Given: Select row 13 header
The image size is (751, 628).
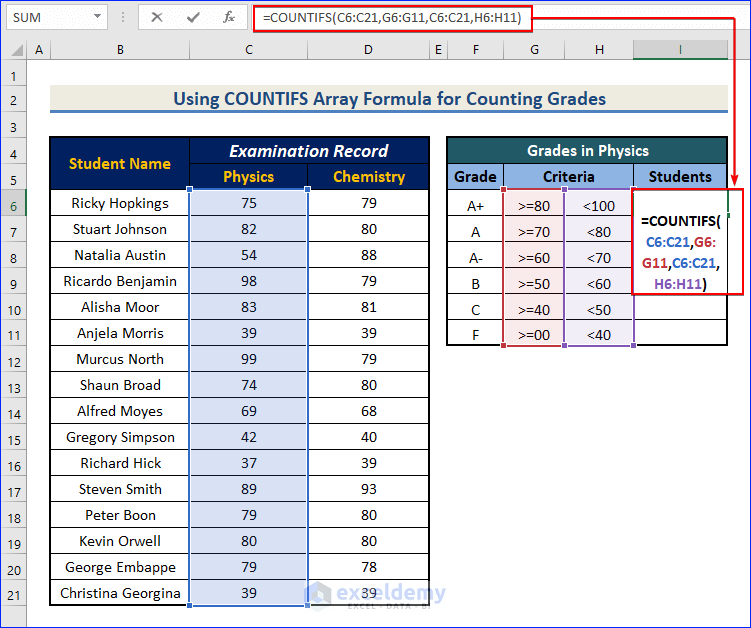Looking at the screenshot, I should [x=14, y=385].
